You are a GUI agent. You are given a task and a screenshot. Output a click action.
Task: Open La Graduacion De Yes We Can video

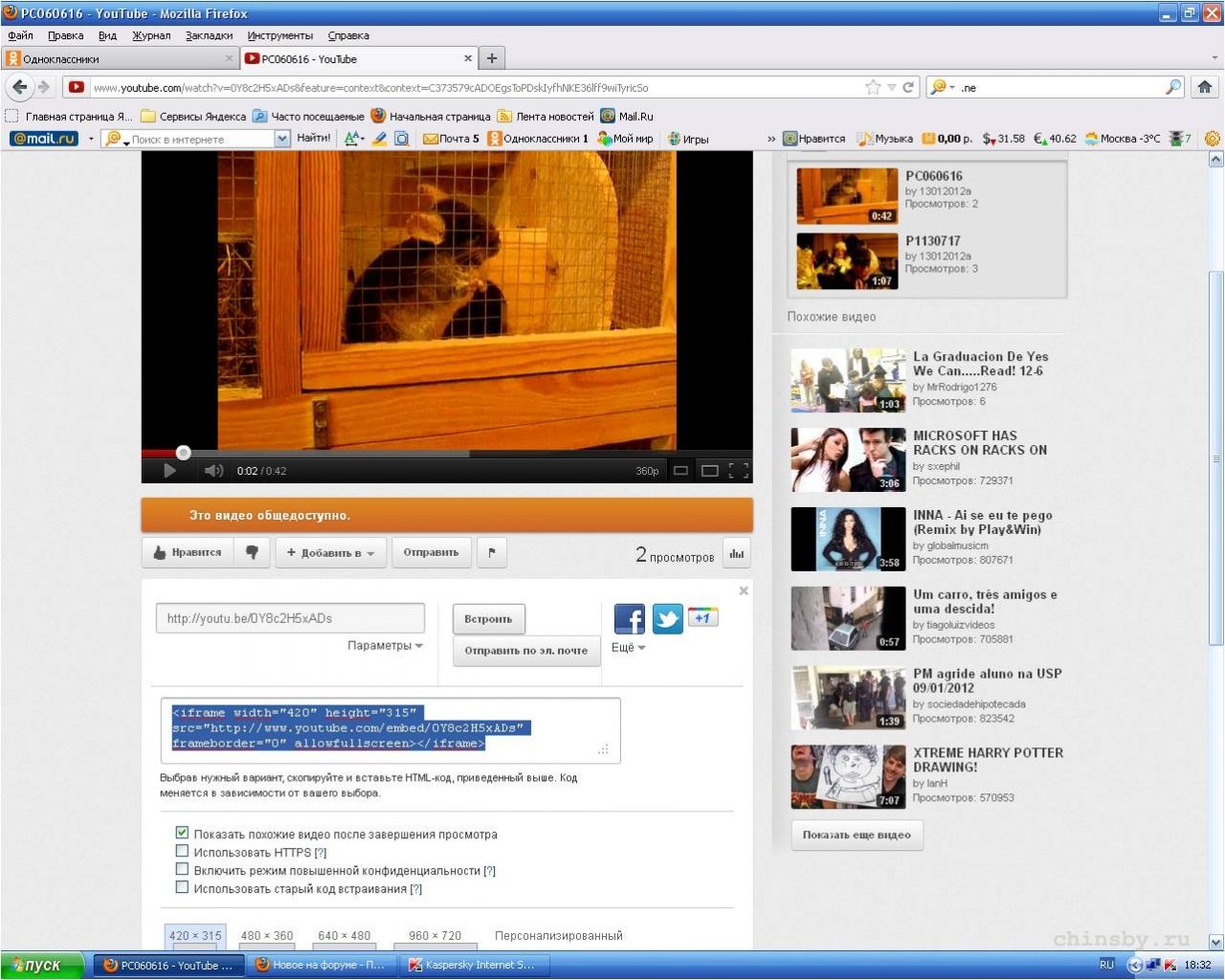(x=848, y=380)
